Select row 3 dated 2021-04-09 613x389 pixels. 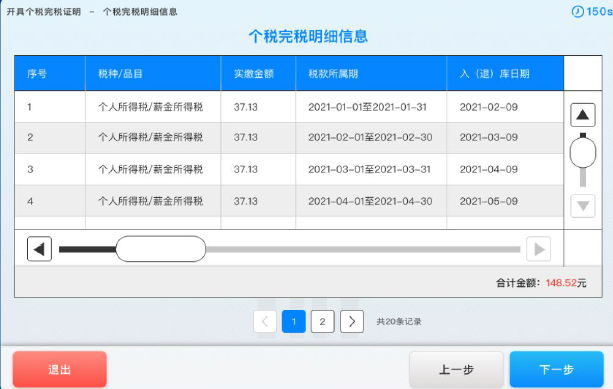[x=289, y=169]
